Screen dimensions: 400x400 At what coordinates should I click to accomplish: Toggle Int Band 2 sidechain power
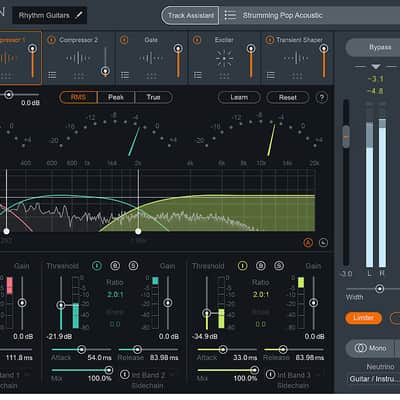[x=125, y=374]
